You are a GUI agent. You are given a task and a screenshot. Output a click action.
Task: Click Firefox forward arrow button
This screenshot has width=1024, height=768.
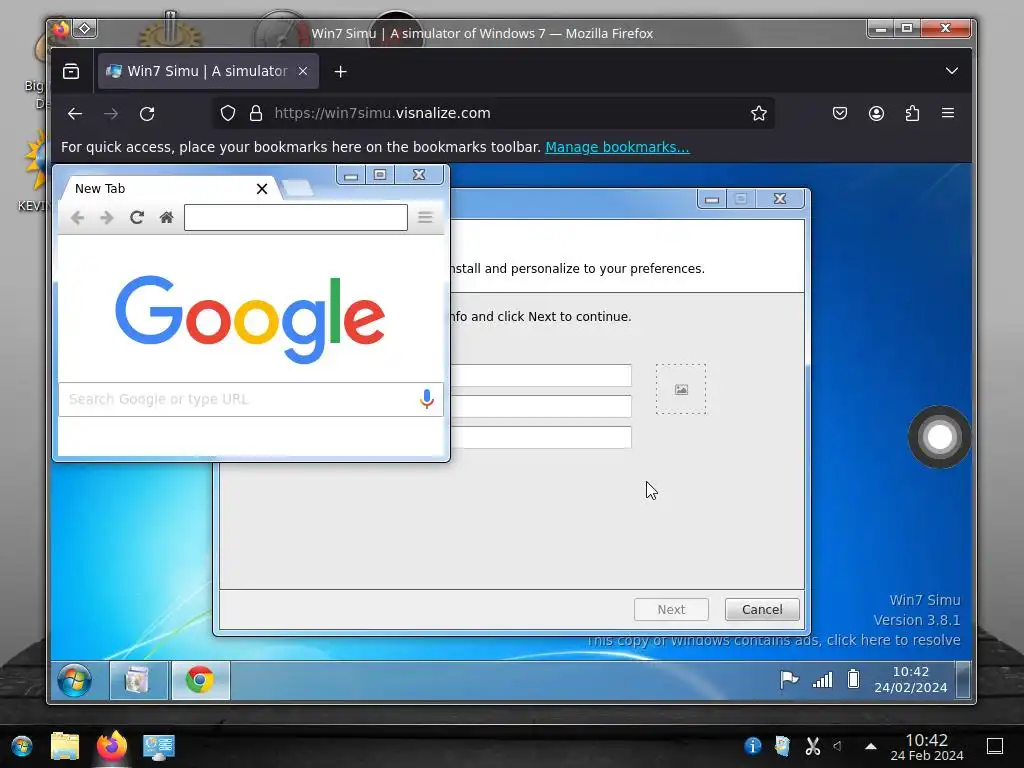[111, 114]
